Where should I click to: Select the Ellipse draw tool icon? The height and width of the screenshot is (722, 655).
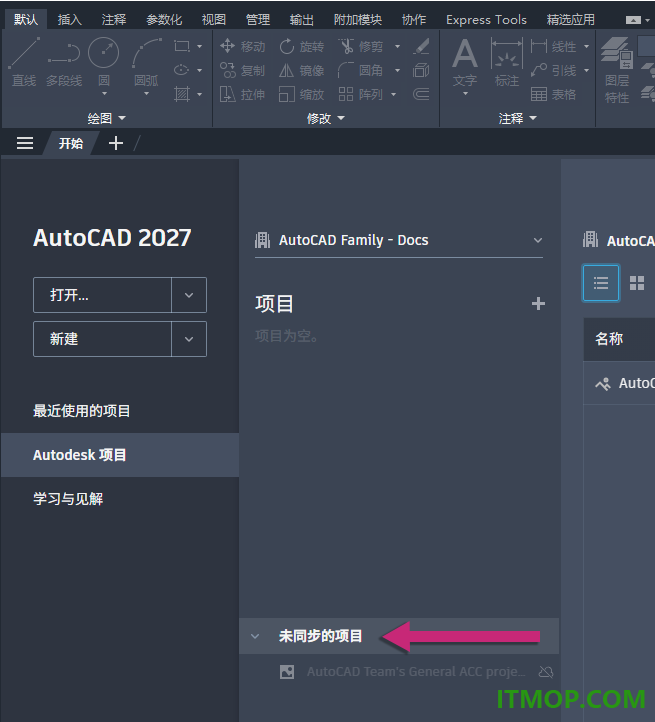(x=182, y=70)
